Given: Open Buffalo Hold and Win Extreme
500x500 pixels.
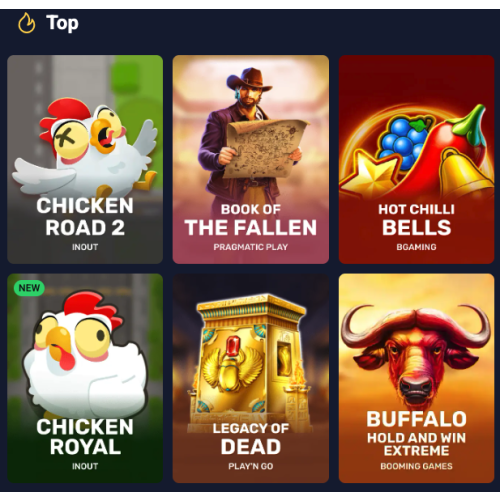Looking at the screenshot, I should tap(416, 378).
